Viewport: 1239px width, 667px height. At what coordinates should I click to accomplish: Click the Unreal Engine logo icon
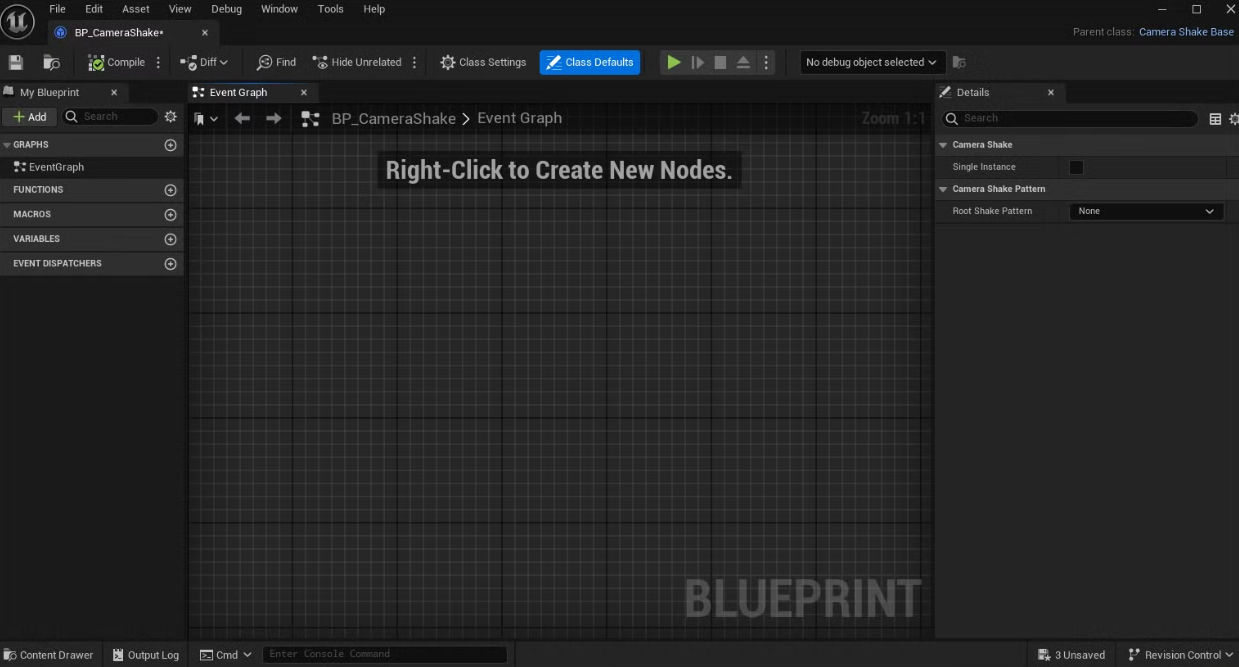pos(18,19)
